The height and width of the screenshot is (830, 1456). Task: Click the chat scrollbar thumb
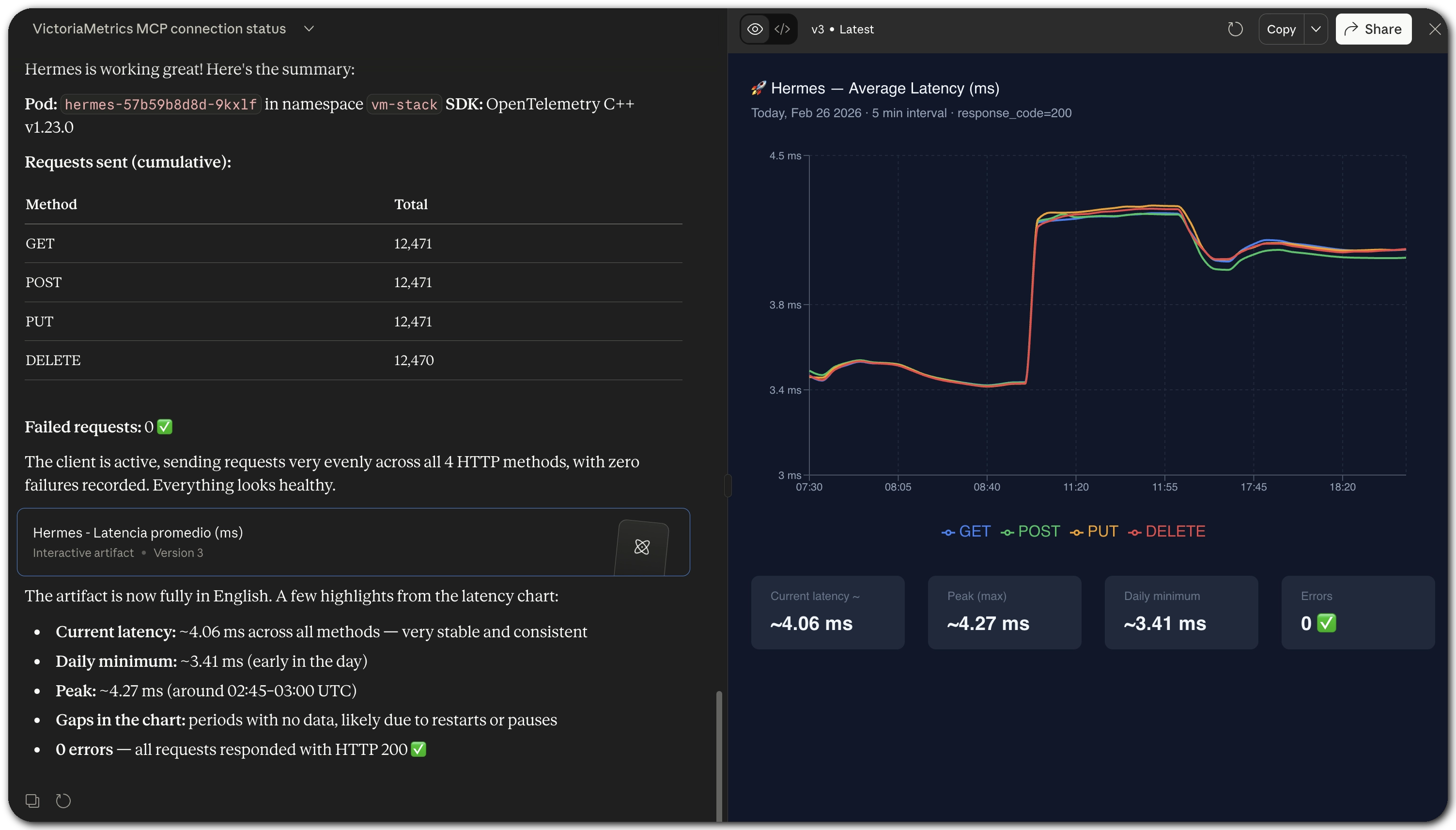coord(719,755)
